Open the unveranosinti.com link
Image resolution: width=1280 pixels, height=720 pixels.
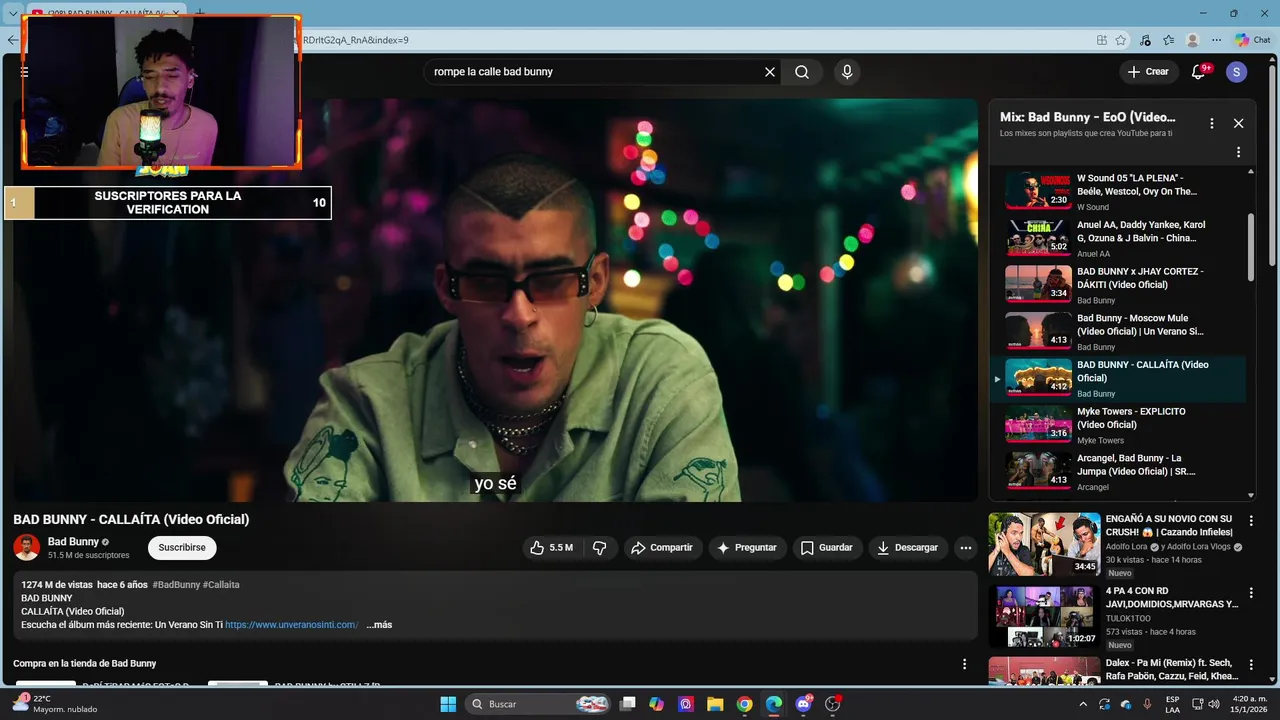291,625
